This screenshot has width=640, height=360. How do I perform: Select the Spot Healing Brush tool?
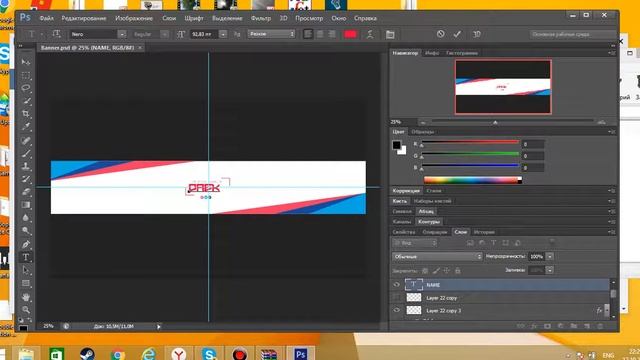tap(26, 141)
